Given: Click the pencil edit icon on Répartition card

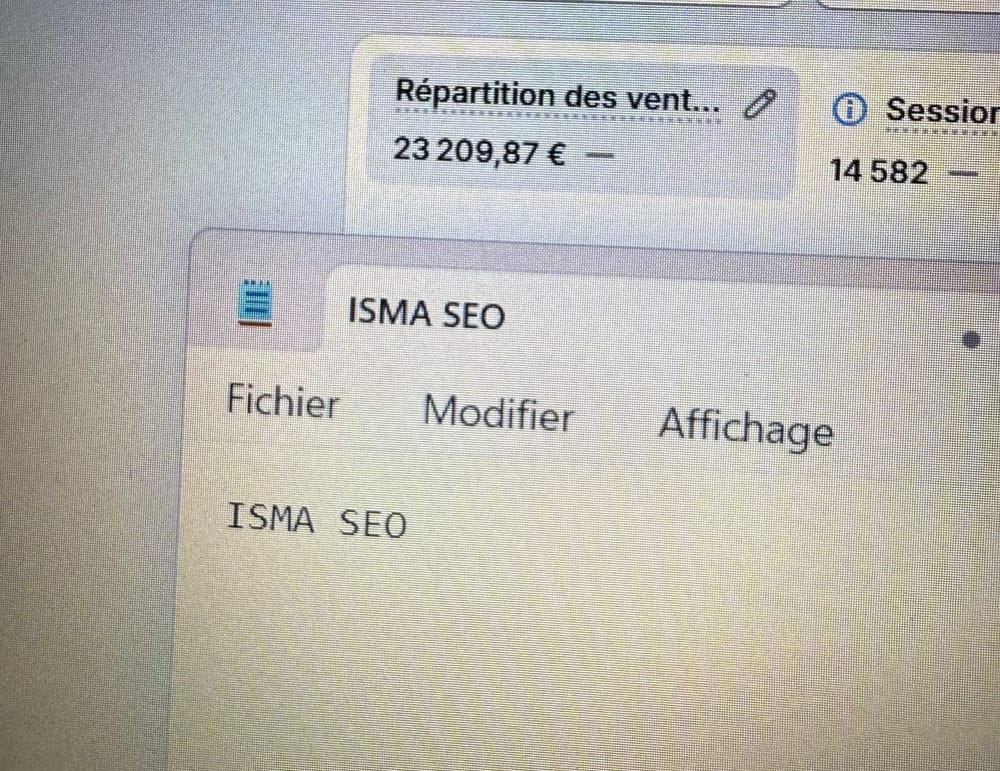Looking at the screenshot, I should click(761, 103).
